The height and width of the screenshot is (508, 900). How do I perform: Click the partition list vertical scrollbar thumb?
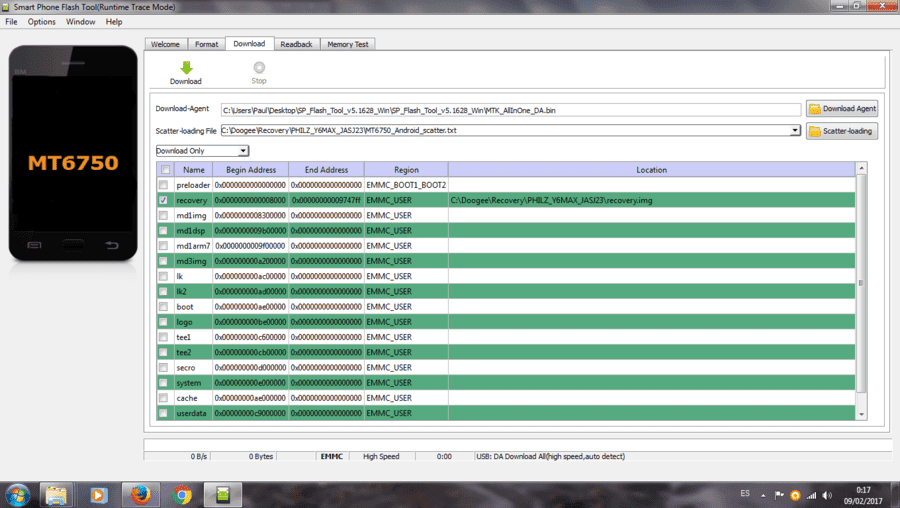861,283
